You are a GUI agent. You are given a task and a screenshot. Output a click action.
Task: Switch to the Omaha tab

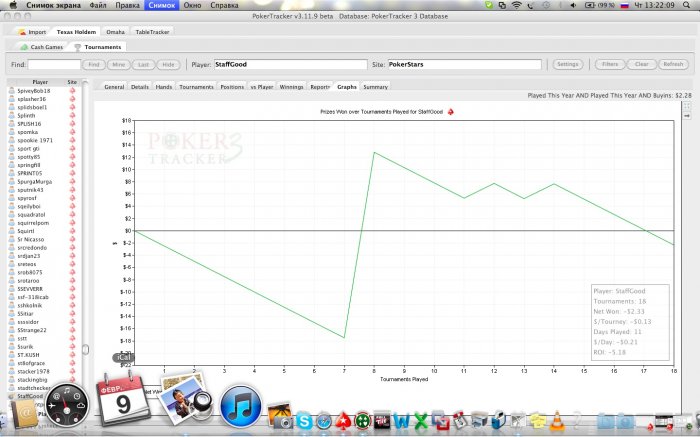pyautogui.click(x=115, y=32)
